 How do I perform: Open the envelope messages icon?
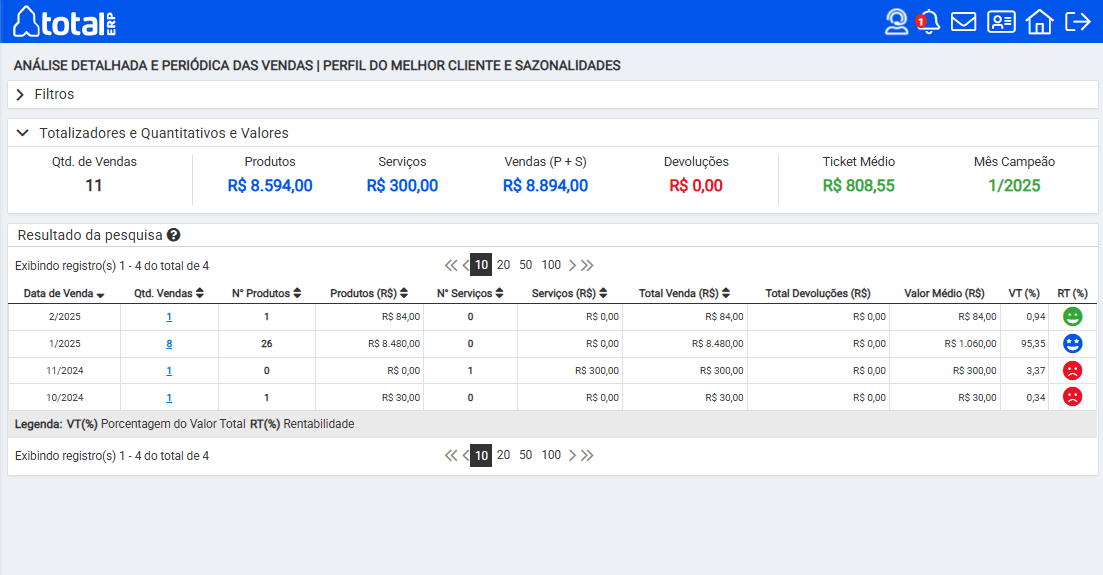pos(963,21)
